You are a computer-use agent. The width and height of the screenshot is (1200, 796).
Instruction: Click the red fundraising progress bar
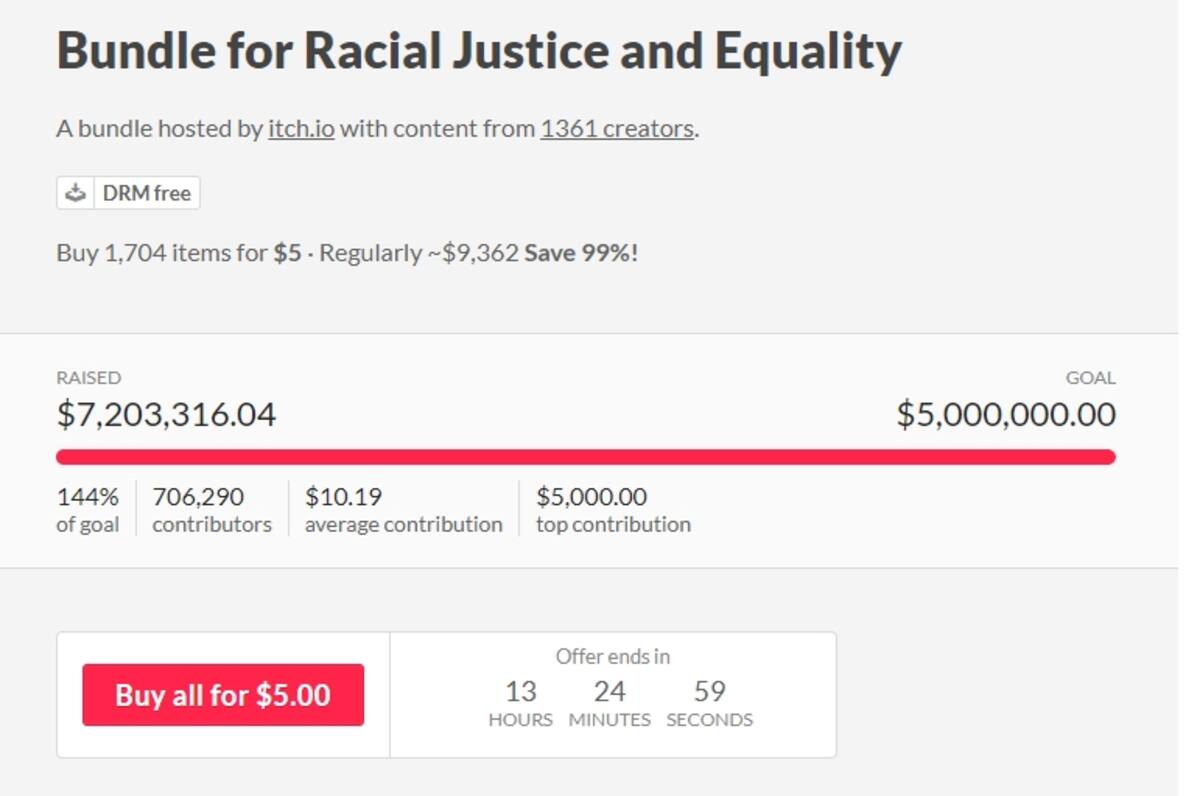586,457
